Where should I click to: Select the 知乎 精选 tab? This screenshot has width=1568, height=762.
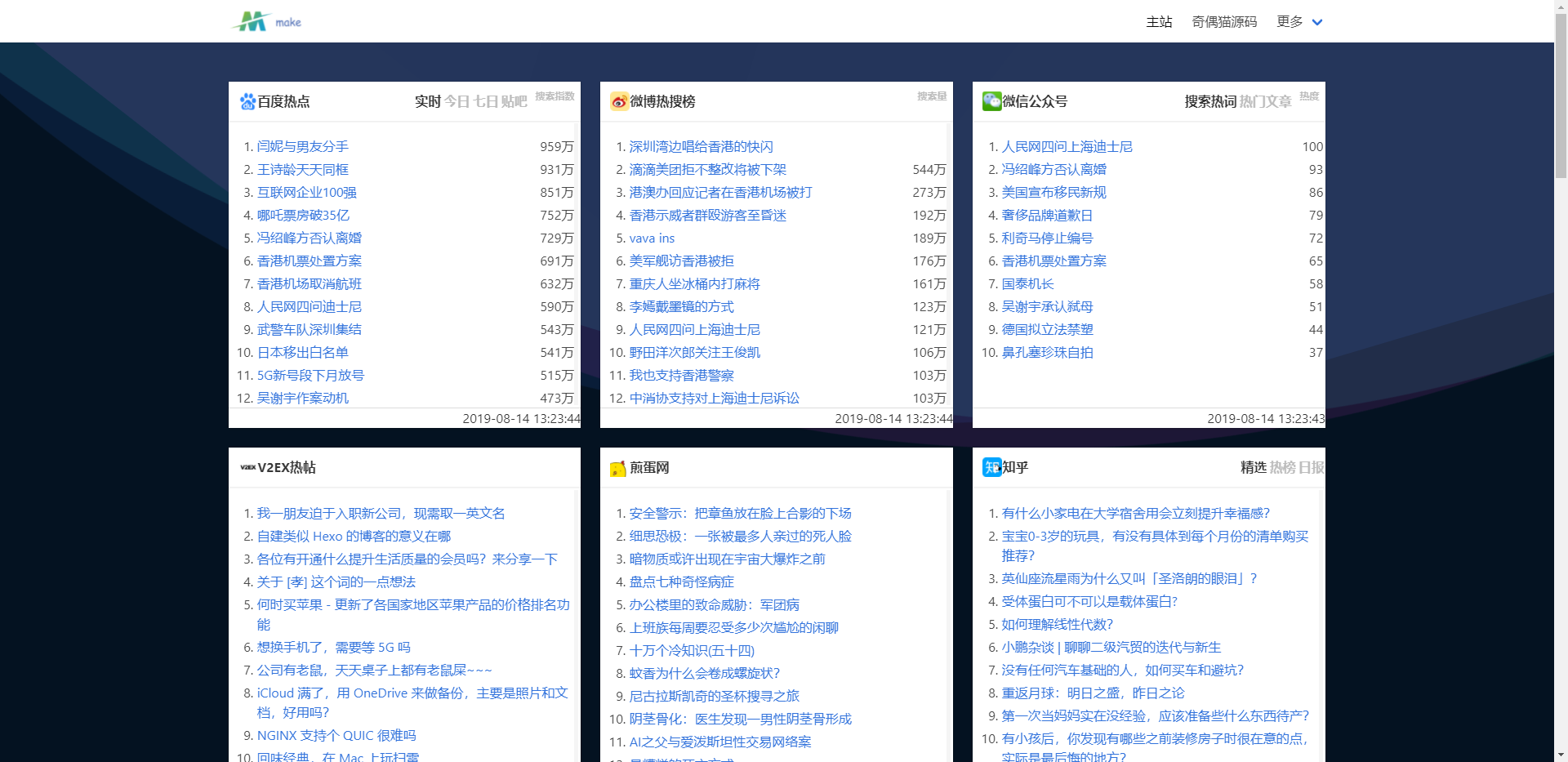(x=1254, y=467)
